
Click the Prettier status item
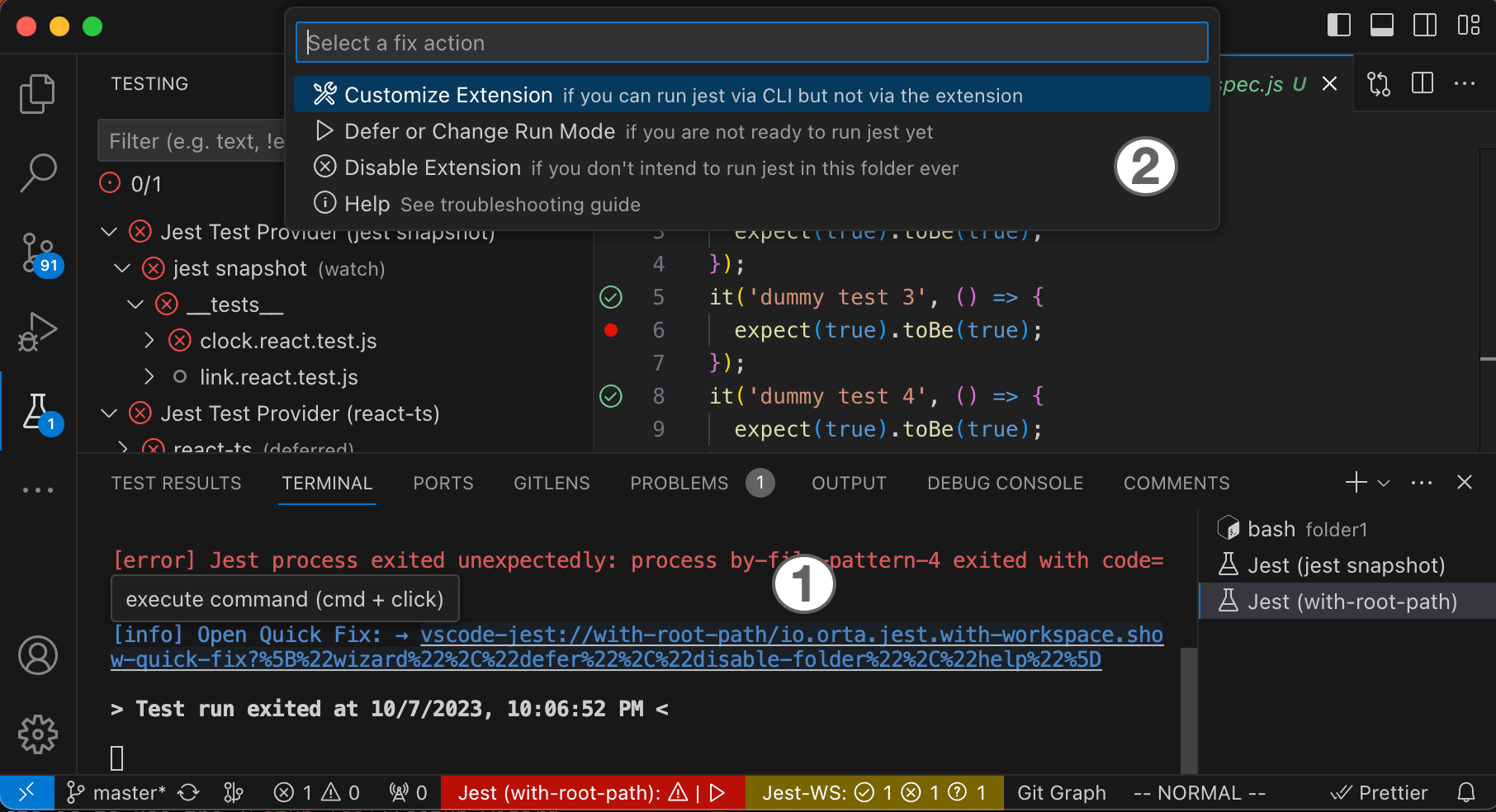click(x=1379, y=793)
